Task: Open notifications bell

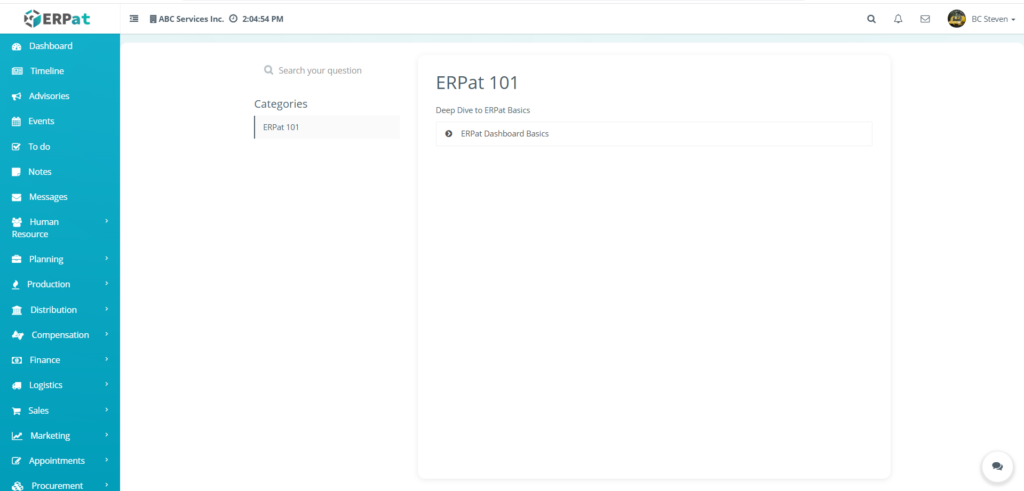Action: [898, 19]
